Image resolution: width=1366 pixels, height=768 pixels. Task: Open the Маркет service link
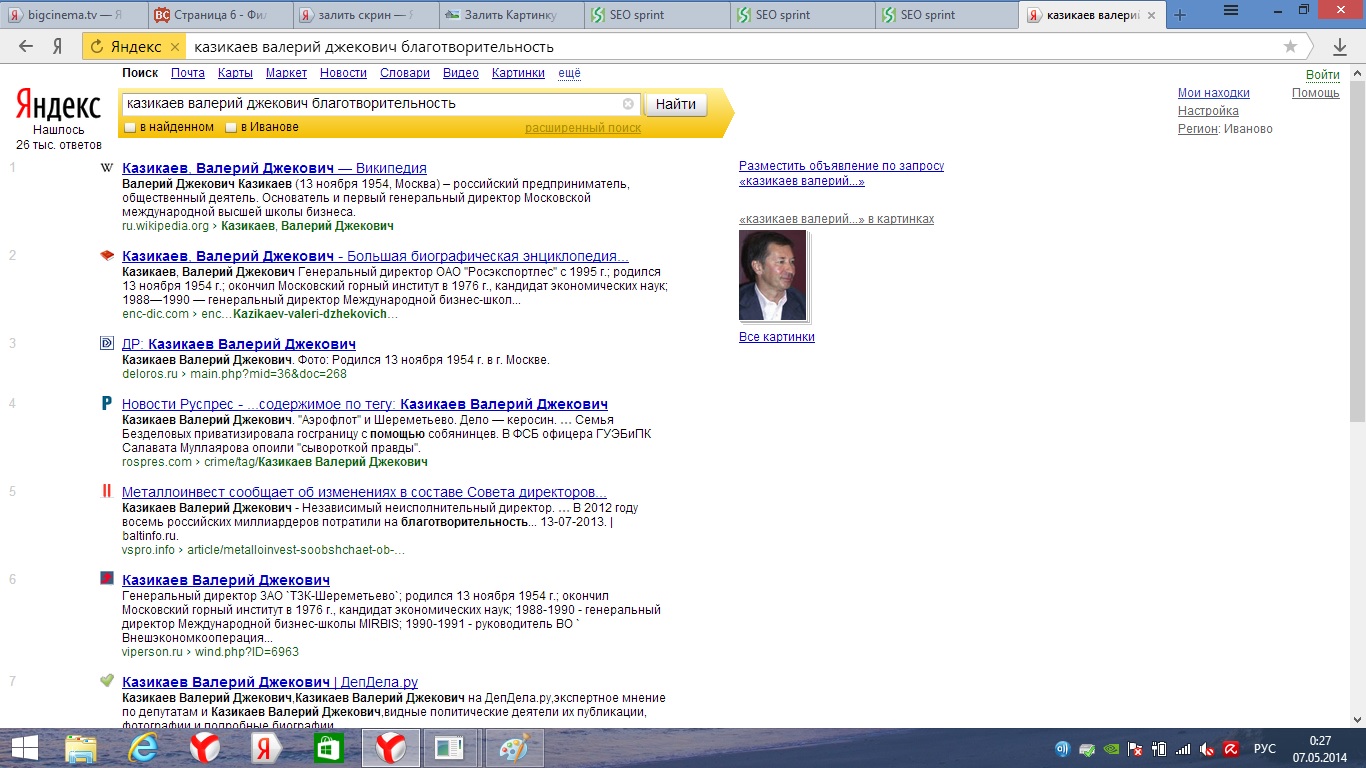[x=287, y=73]
